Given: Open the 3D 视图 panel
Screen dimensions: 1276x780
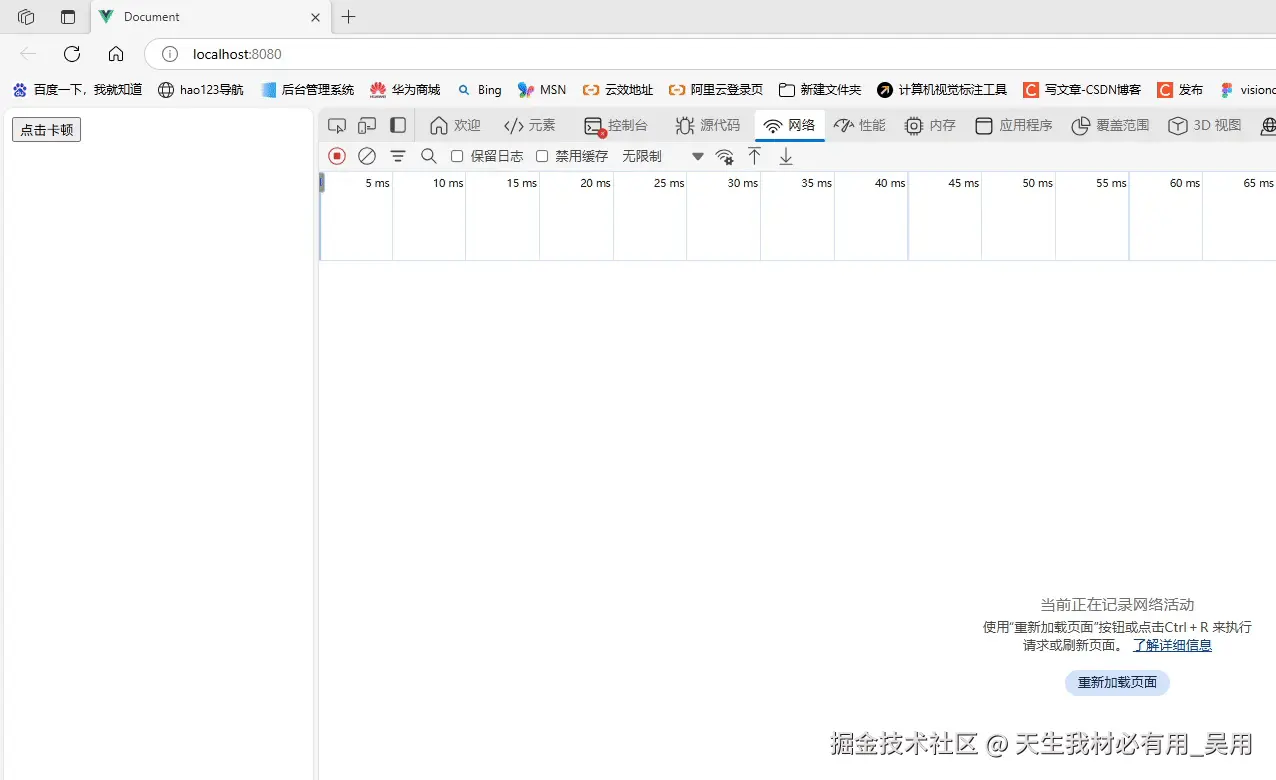Looking at the screenshot, I should point(1204,125).
